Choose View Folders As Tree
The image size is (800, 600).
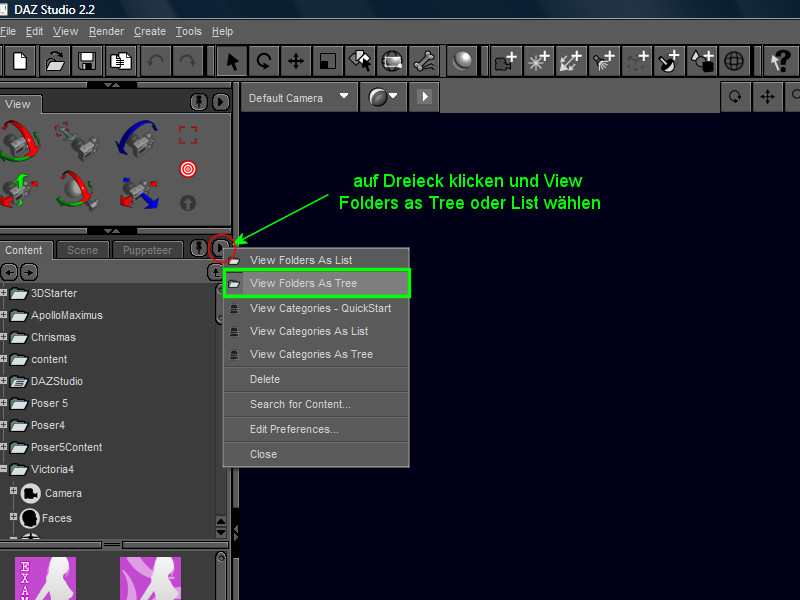(316, 283)
